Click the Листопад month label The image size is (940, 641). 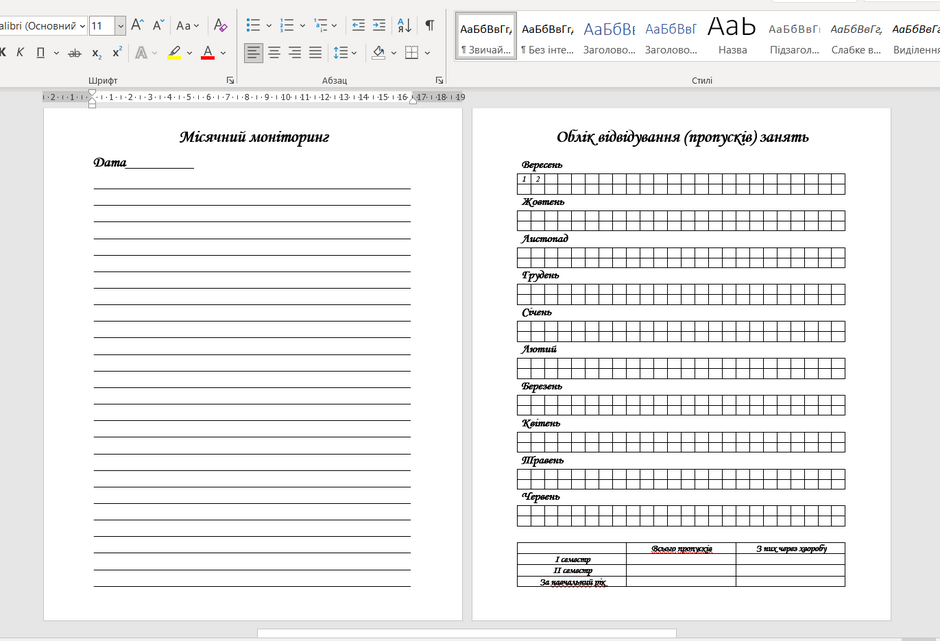pyautogui.click(x=544, y=239)
